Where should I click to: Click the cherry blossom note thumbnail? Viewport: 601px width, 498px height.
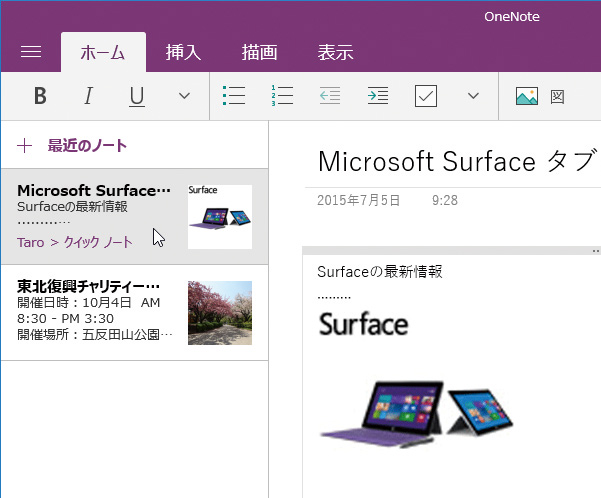click(220, 313)
